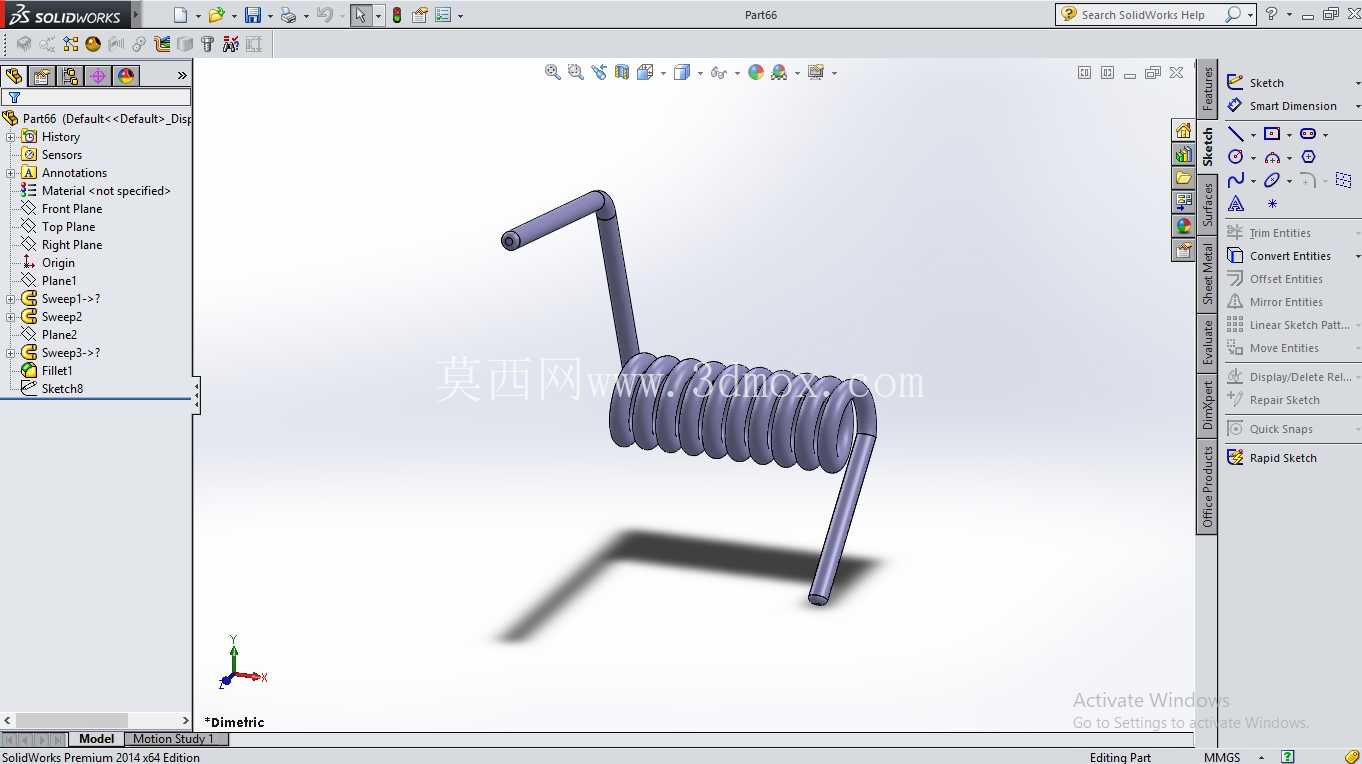The width and height of the screenshot is (1362, 764).
Task: Select Fillet1 in feature tree
Action: pos(57,371)
